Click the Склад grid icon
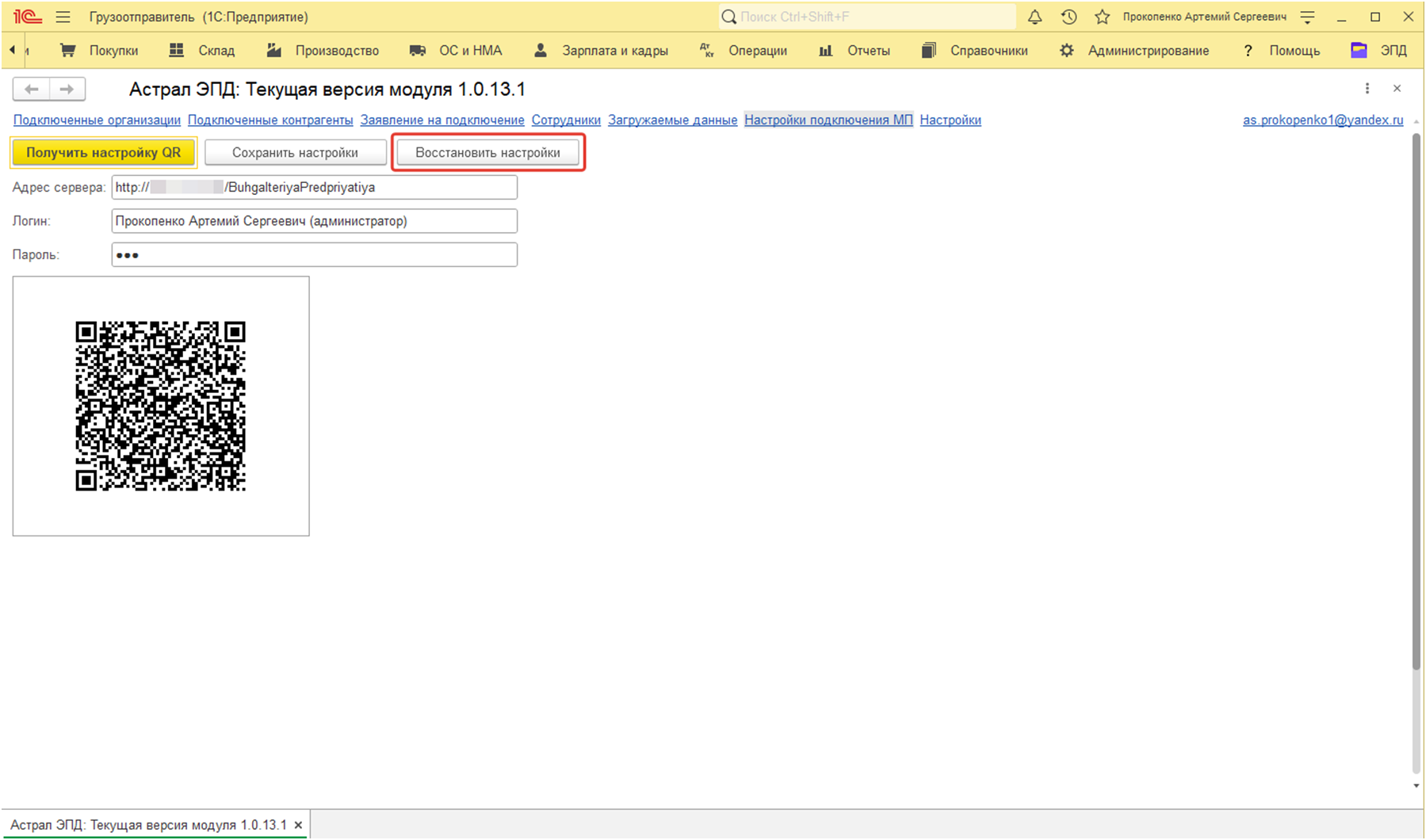 [x=177, y=50]
